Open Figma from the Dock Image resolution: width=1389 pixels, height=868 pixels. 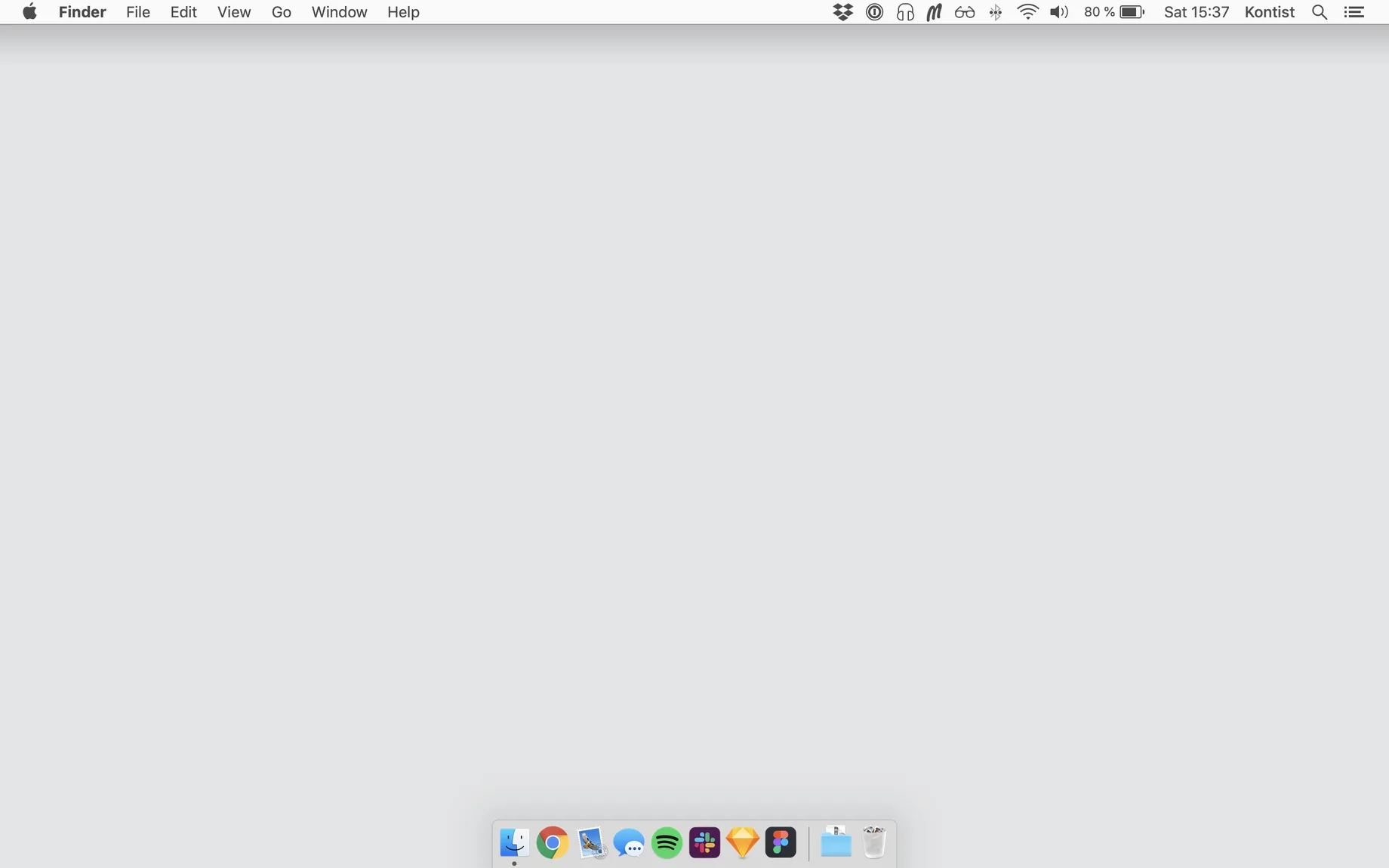click(781, 842)
